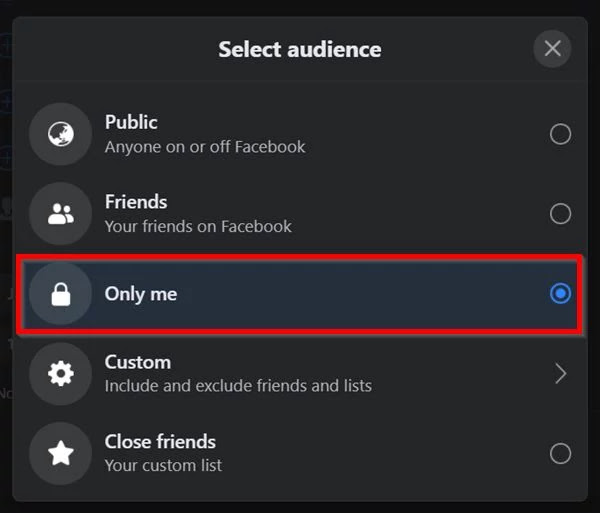Screen dimensions: 600x513
Task: Click "Your friends on Facebook" description
Action: click(198, 227)
